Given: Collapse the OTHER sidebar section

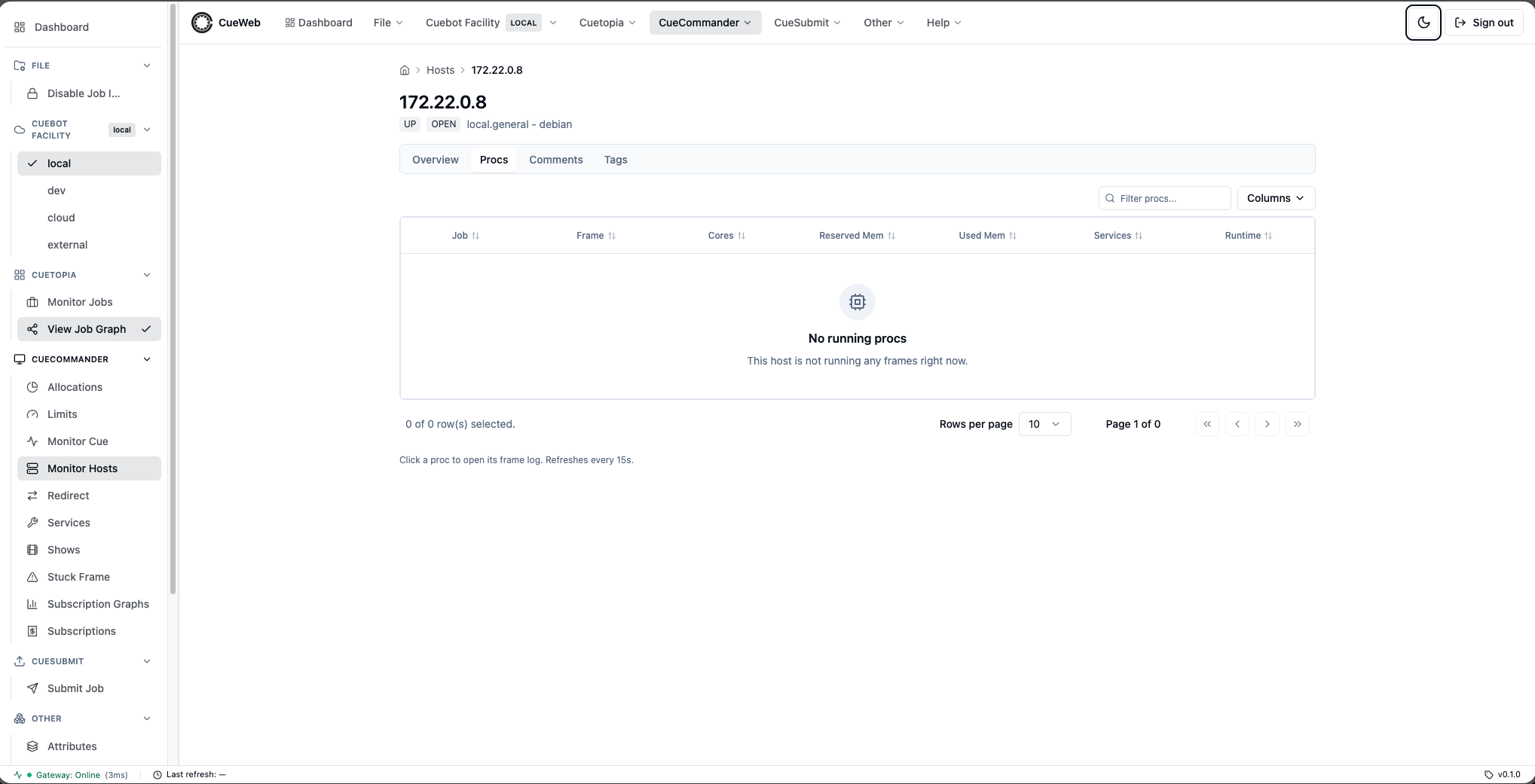Looking at the screenshot, I should tap(84, 718).
